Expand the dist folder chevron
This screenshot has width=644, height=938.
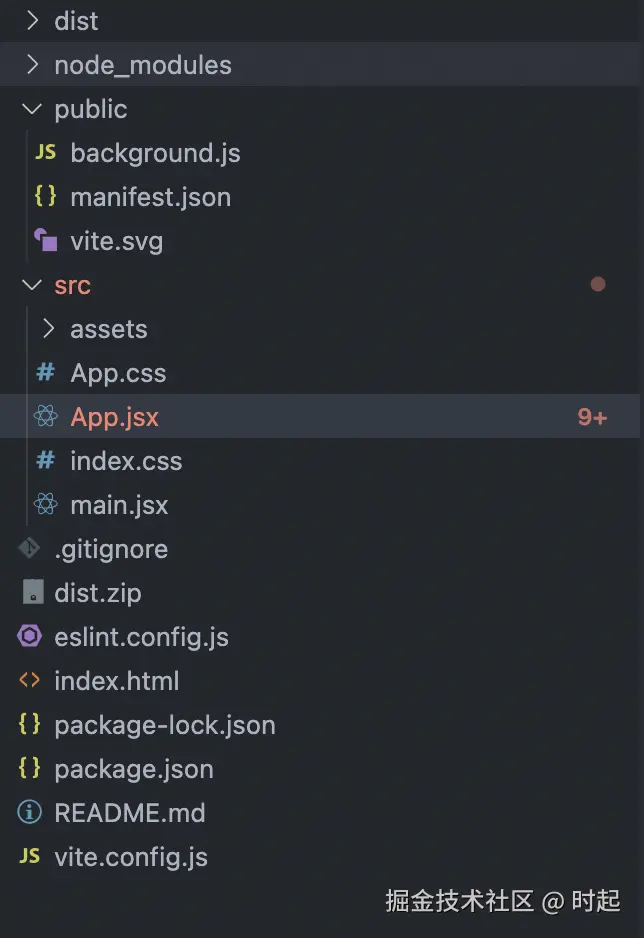click(x=32, y=21)
